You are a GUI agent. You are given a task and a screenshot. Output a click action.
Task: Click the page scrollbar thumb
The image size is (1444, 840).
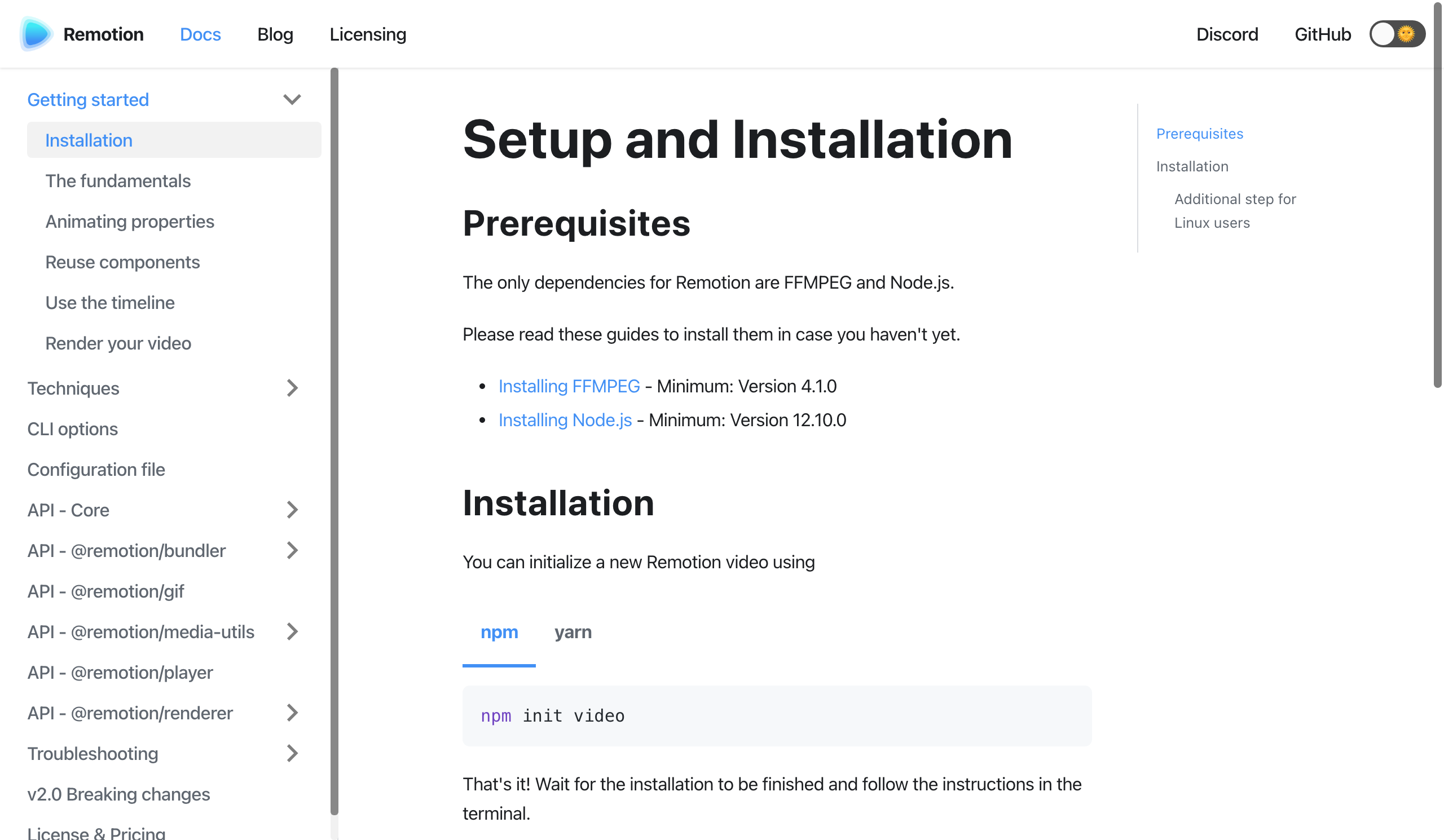click(1438, 194)
